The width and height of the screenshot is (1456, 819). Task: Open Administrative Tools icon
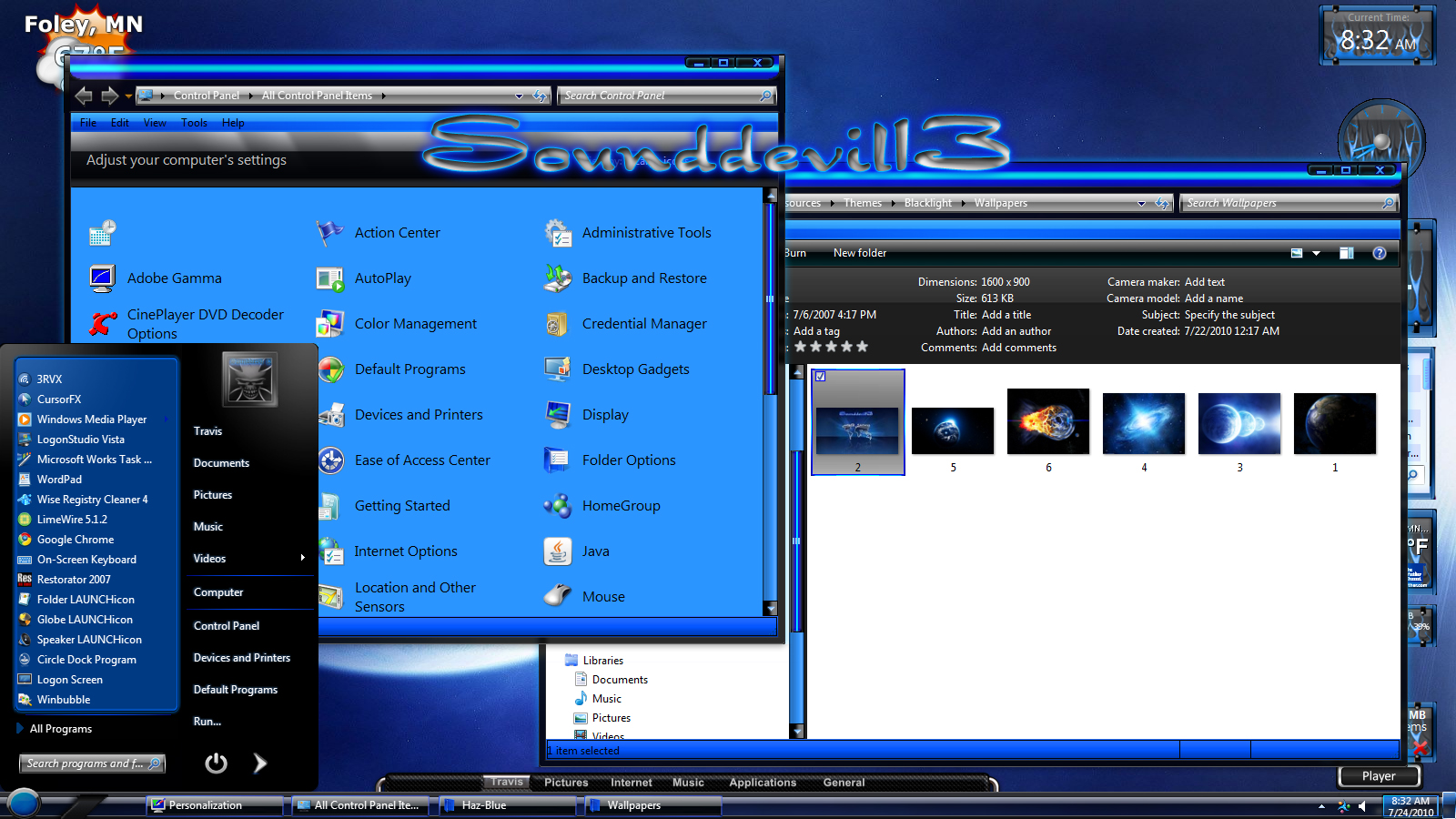point(557,233)
